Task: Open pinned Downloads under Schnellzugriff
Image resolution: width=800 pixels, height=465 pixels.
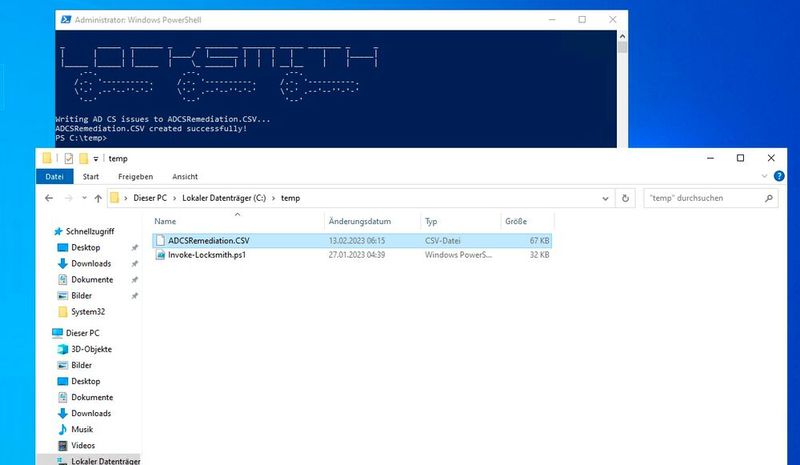Action: (x=91, y=263)
